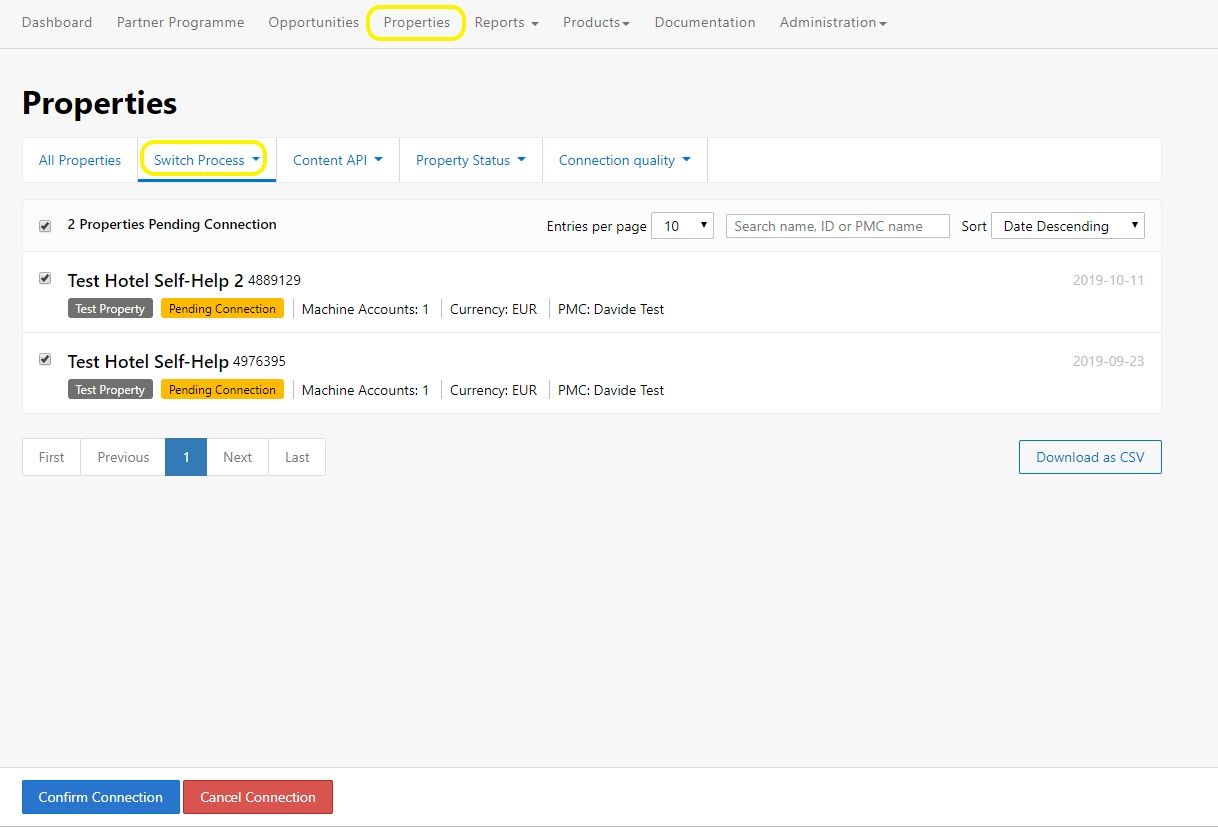Open Entries per page selector
This screenshot has height=828, width=1218.
(x=682, y=226)
